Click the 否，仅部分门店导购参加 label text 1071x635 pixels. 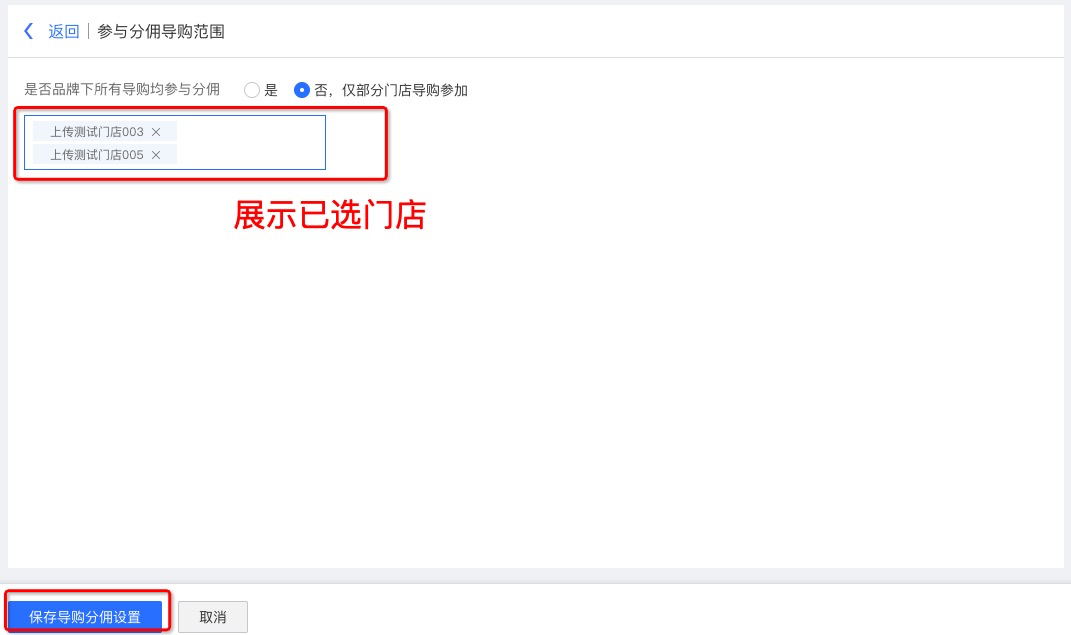391,90
